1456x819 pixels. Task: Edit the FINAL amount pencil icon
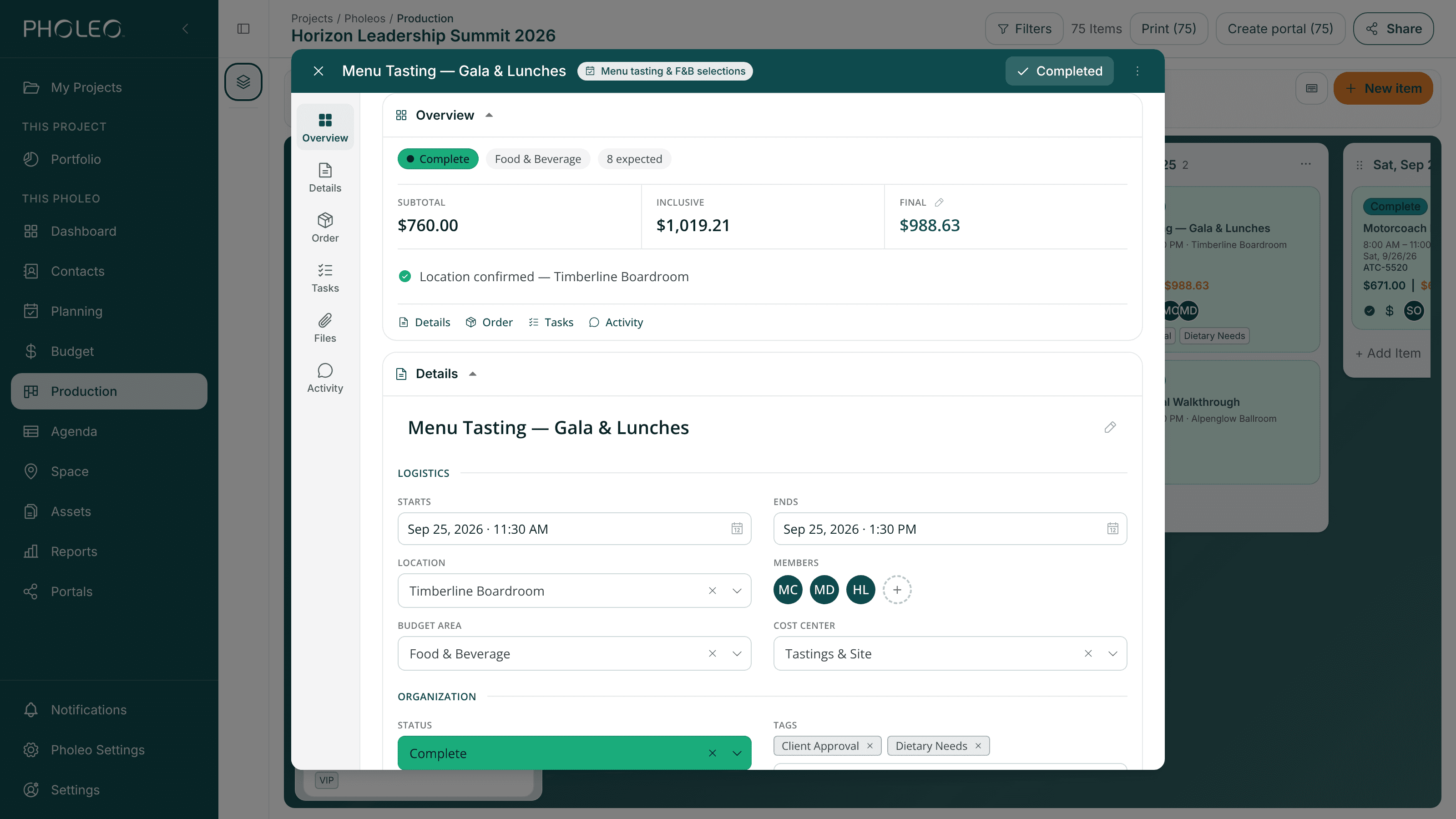pos(939,202)
